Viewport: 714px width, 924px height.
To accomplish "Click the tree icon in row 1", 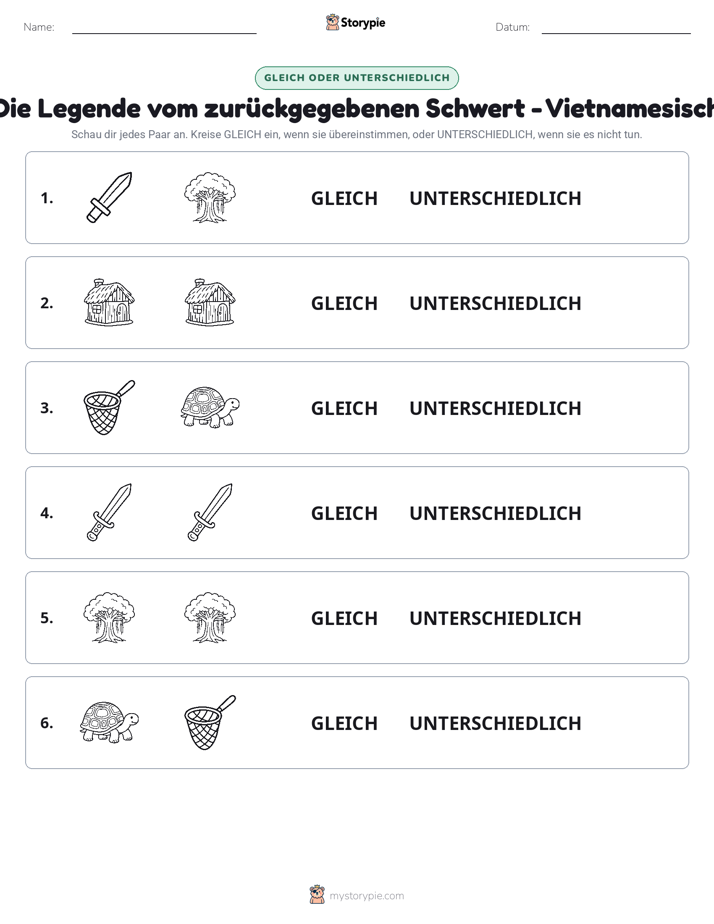I will tap(210, 197).
